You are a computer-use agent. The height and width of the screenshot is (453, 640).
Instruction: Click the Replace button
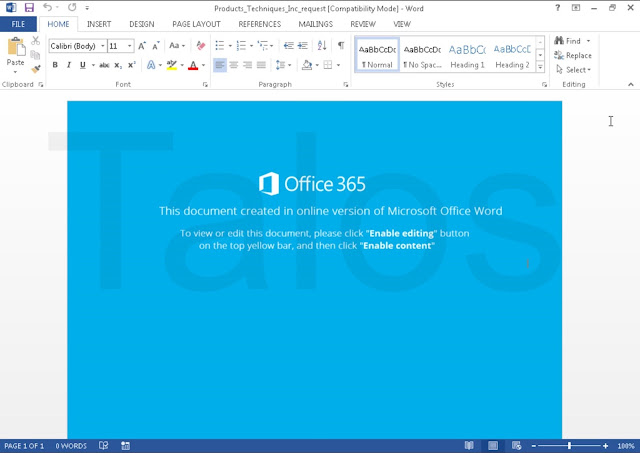click(573, 55)
